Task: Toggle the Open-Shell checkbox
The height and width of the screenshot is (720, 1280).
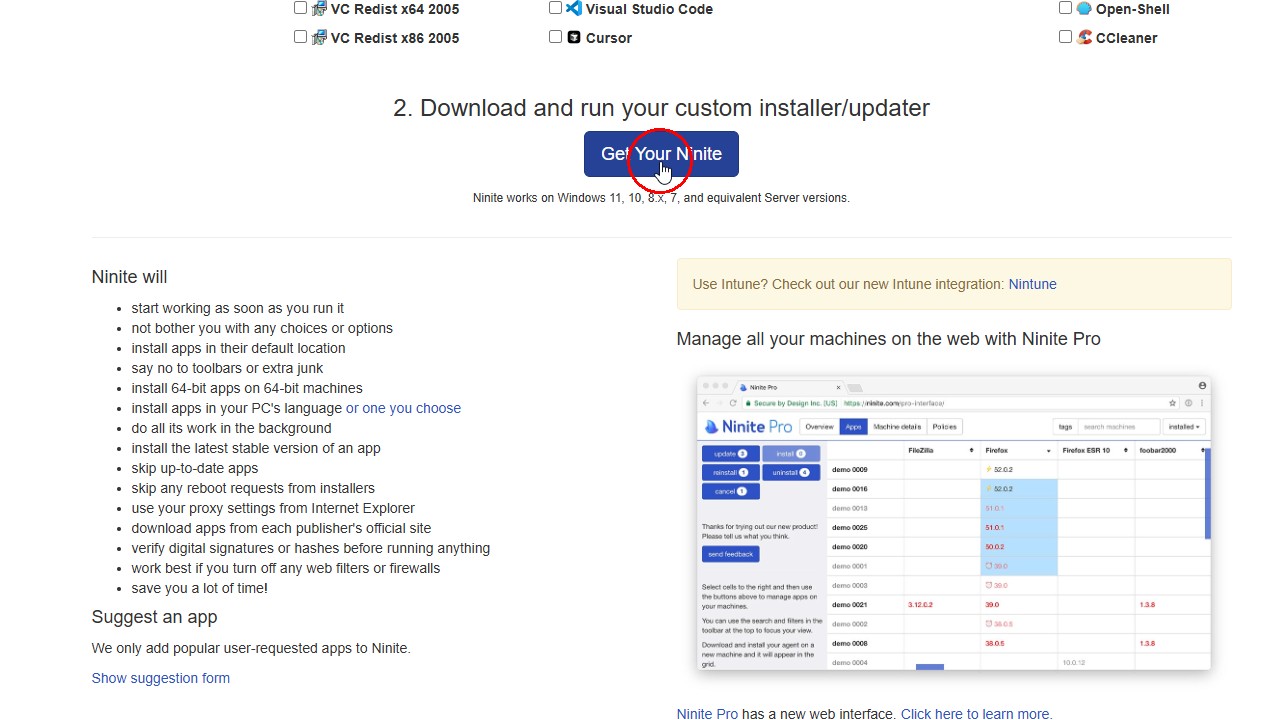Action: coord(1065,8)
